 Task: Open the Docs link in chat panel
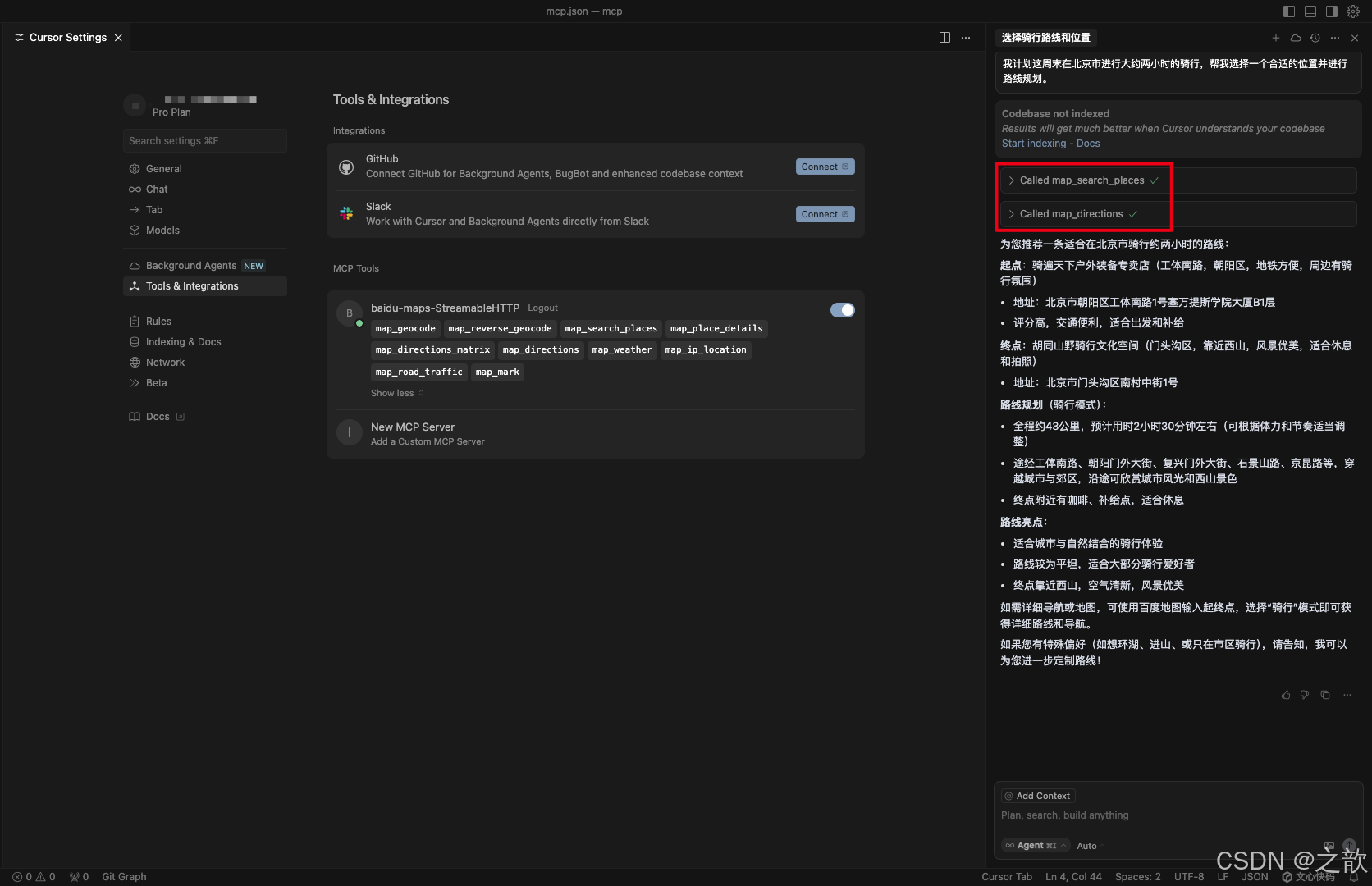1088,144
